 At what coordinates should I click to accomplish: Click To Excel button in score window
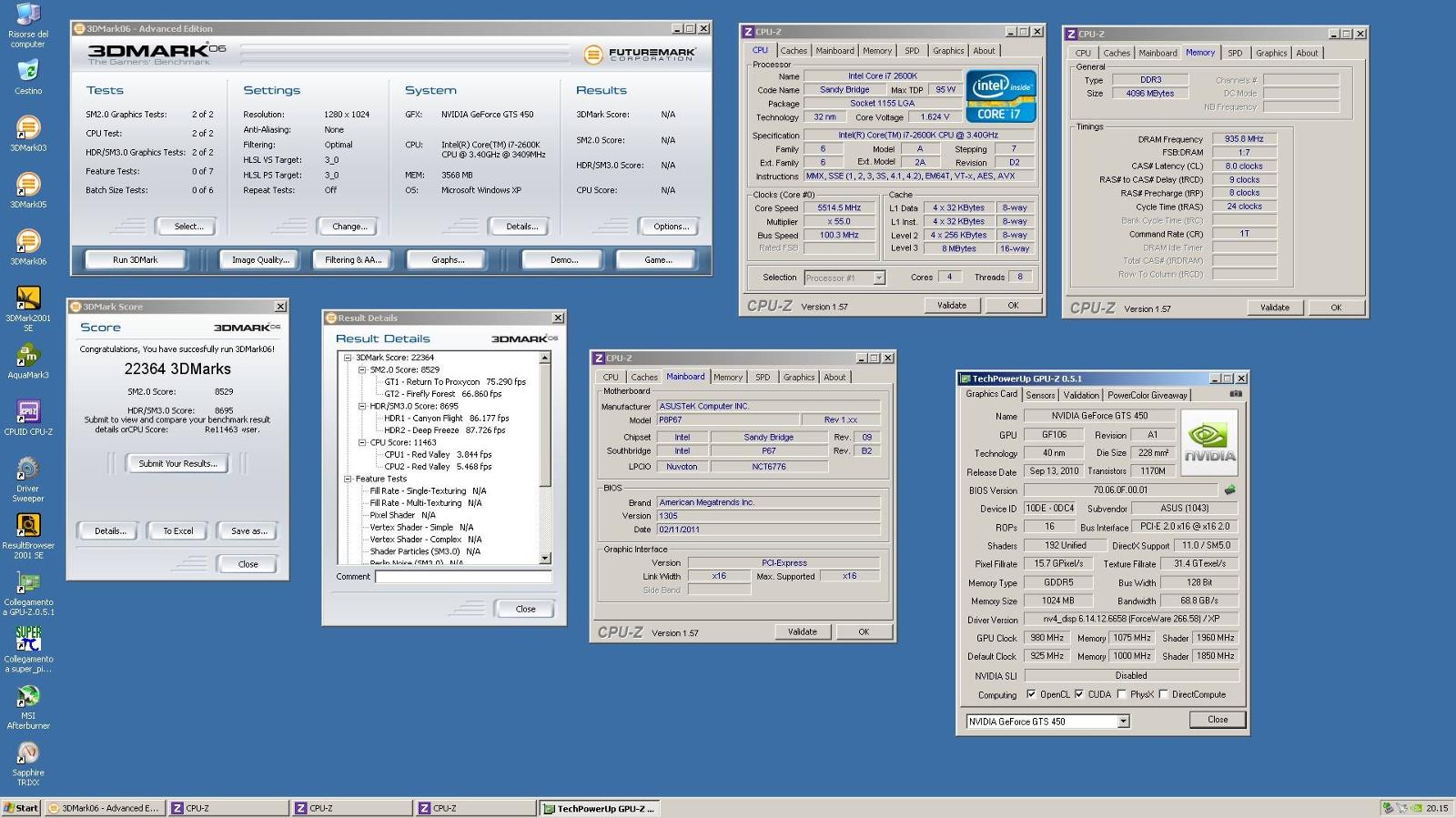[x=177, y=531]
